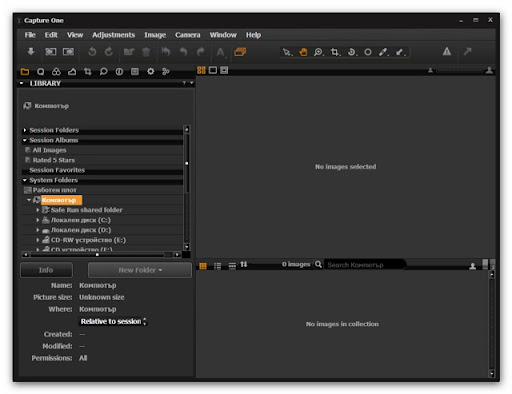Click the orange Variants stack icon

coord(240,52)
